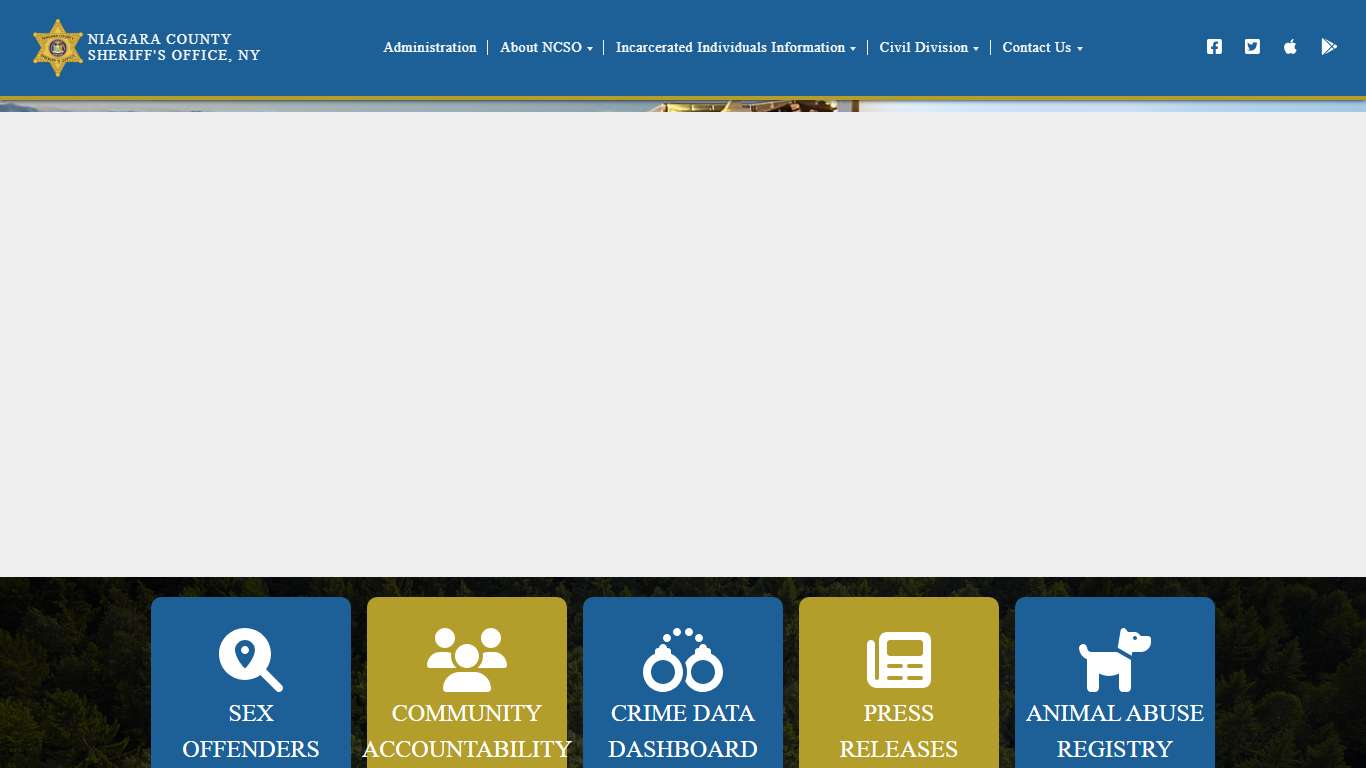Click the Community Accountability people icon
Viewport: 1366px width, 768px height.
click(x=466, y=659)
